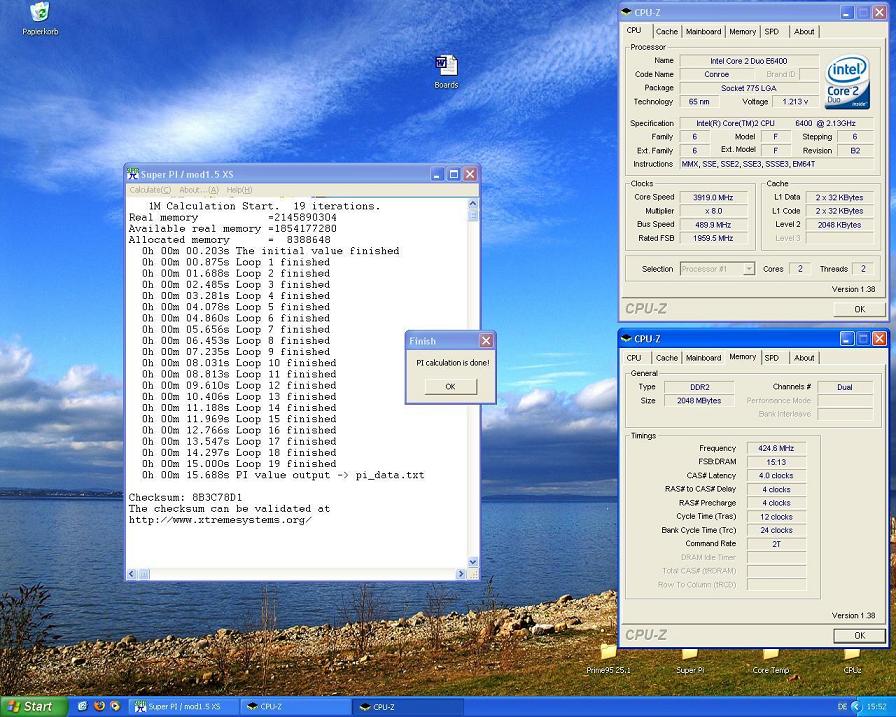Viewport: 896px width, 717px height.
Task: Switch to the SPD tab in the memory CPU-Z window
Action: [771, 358]
